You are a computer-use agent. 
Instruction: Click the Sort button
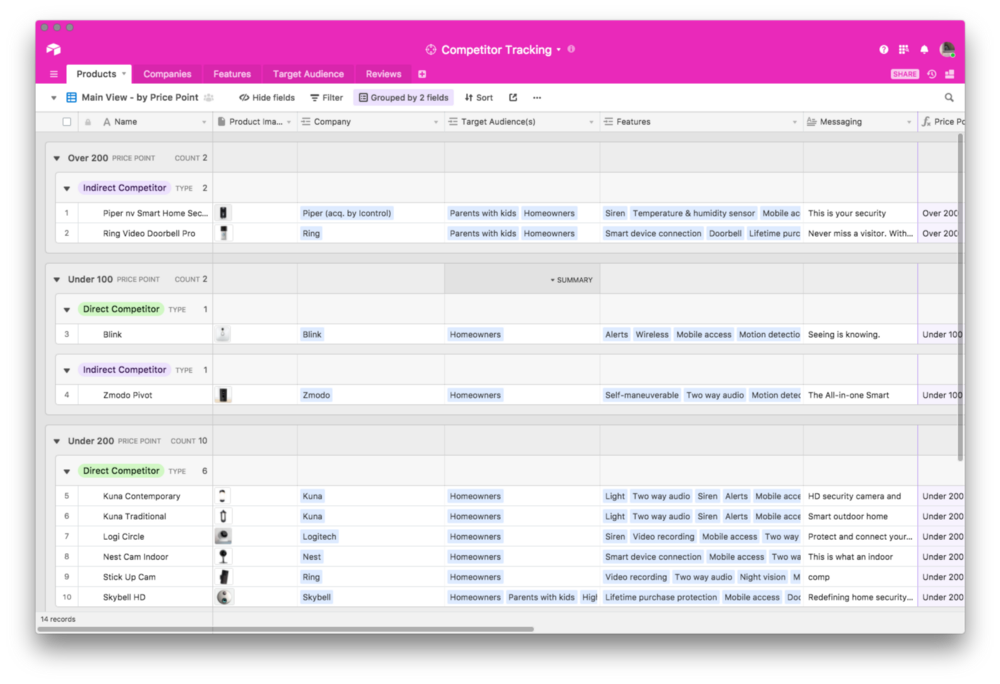(479, 98)
